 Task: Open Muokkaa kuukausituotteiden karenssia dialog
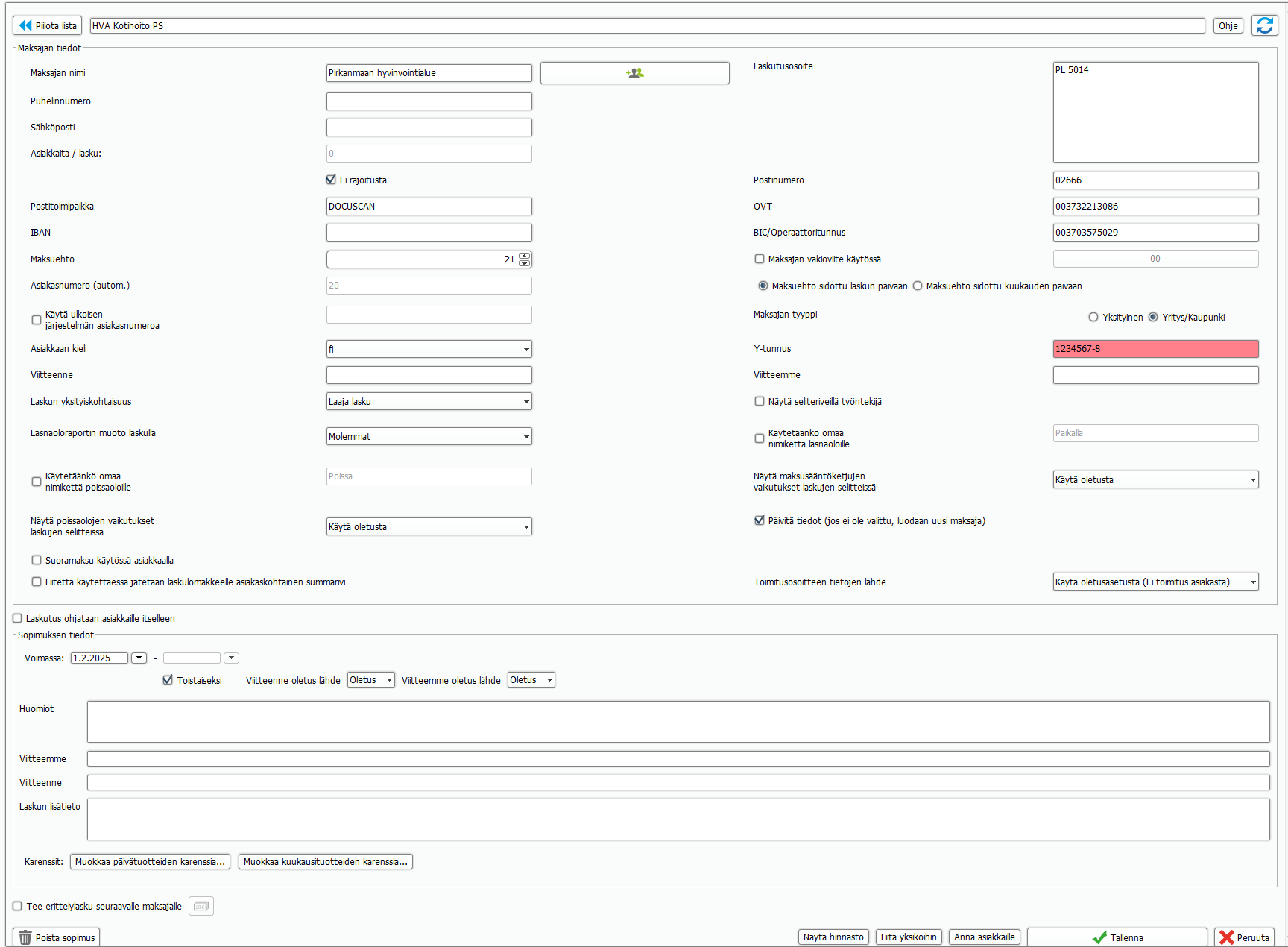(x=326, y=862)
